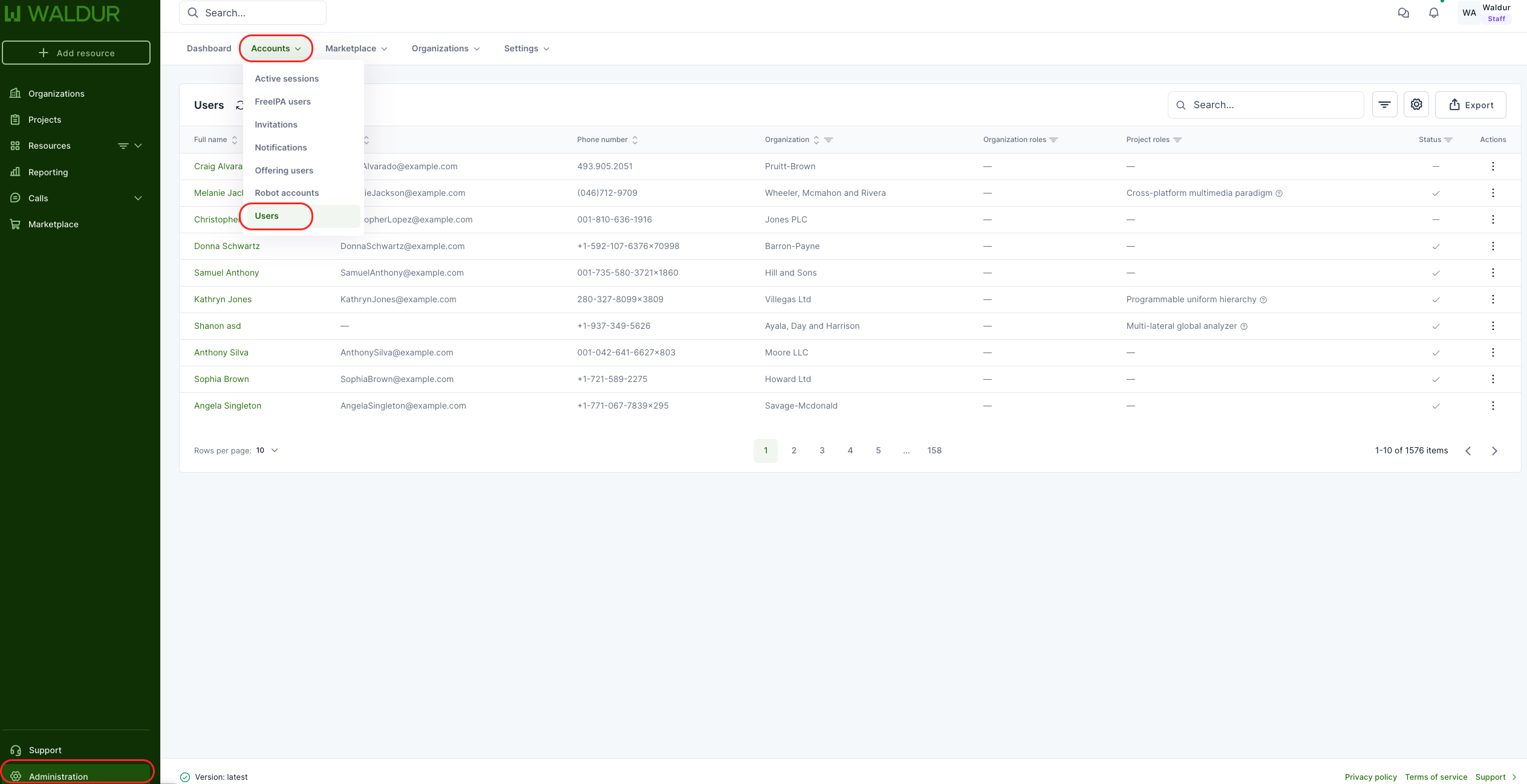The width and height of the screenshot is (1527, 784).
Task: Click the table filter icon button
Action: (x=1384, y=105)
